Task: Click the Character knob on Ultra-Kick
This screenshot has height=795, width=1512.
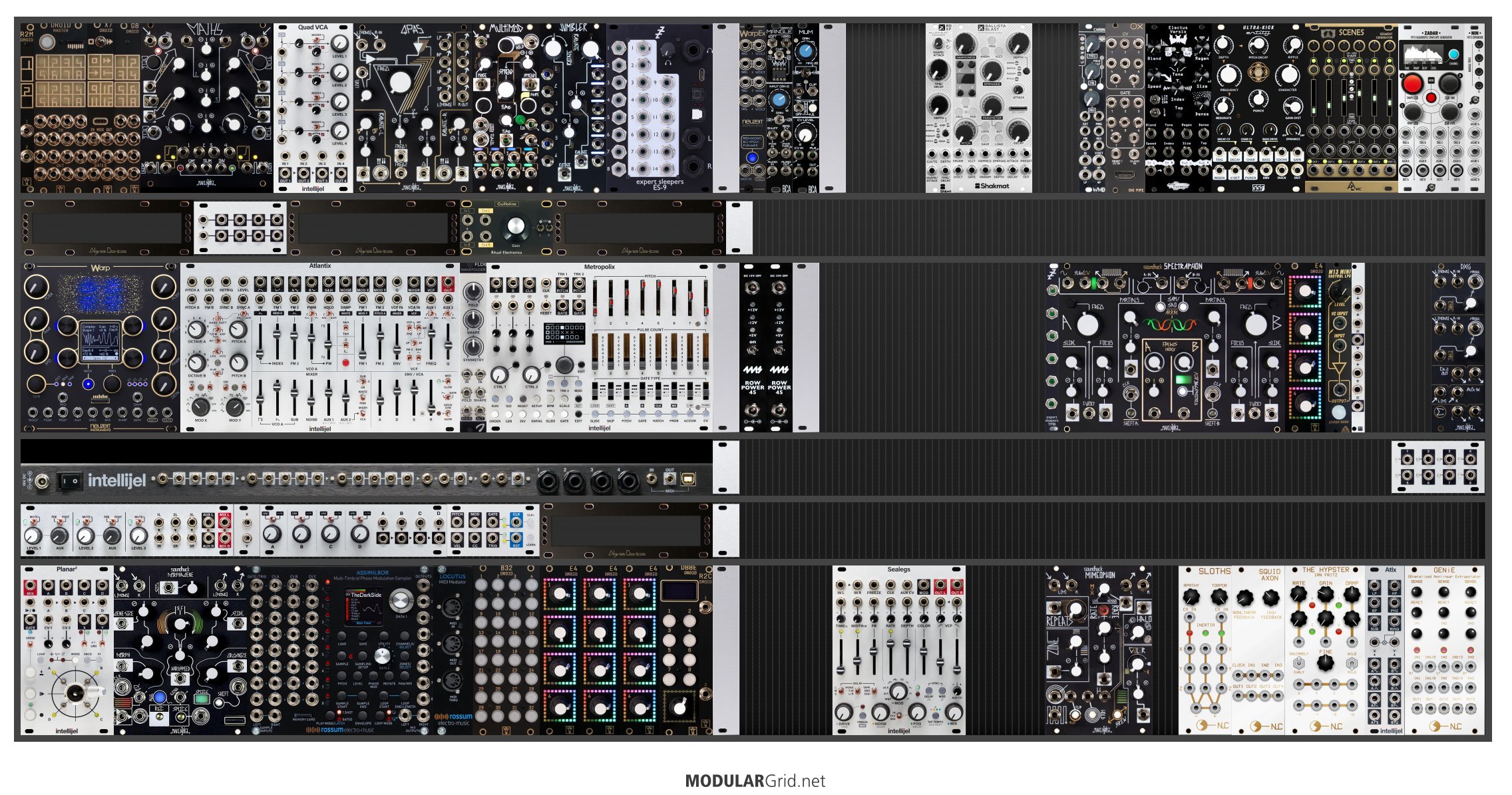Action: pyautogui.click(x=1288, y=75)
